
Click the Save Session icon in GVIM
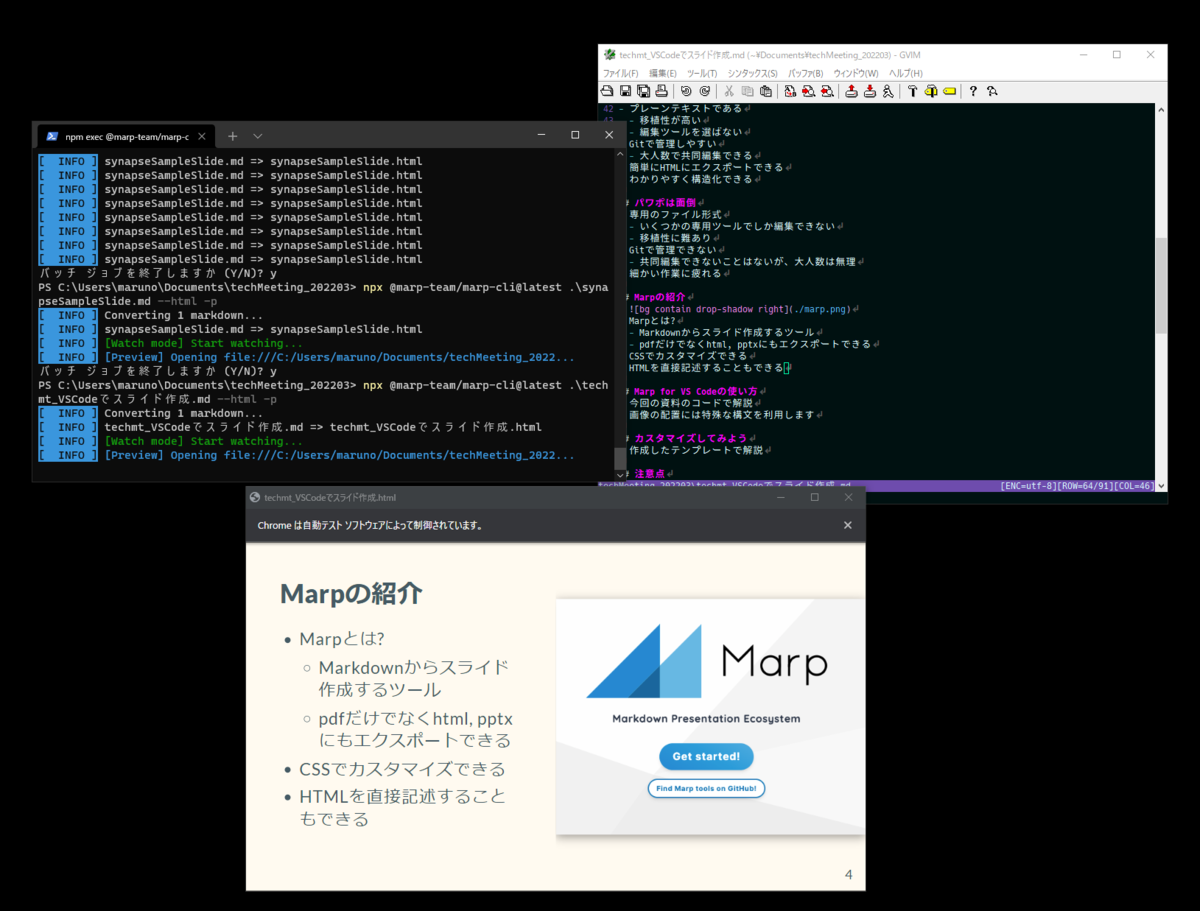tap(869, 91)
